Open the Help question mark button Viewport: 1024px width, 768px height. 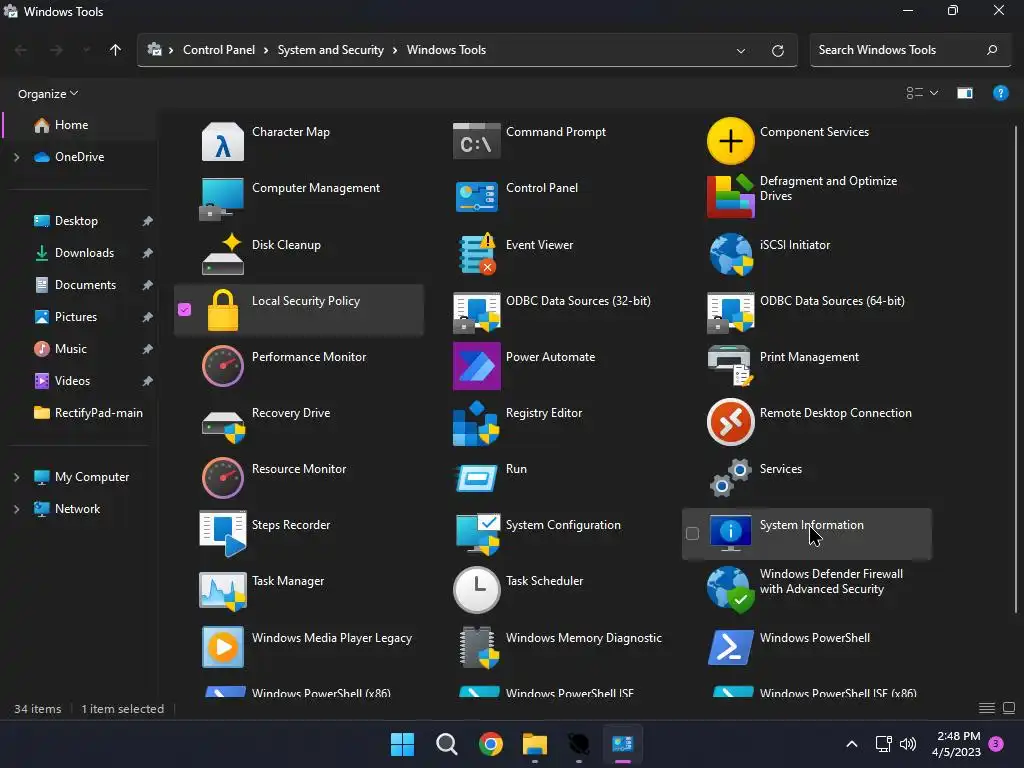(1000, 93)
